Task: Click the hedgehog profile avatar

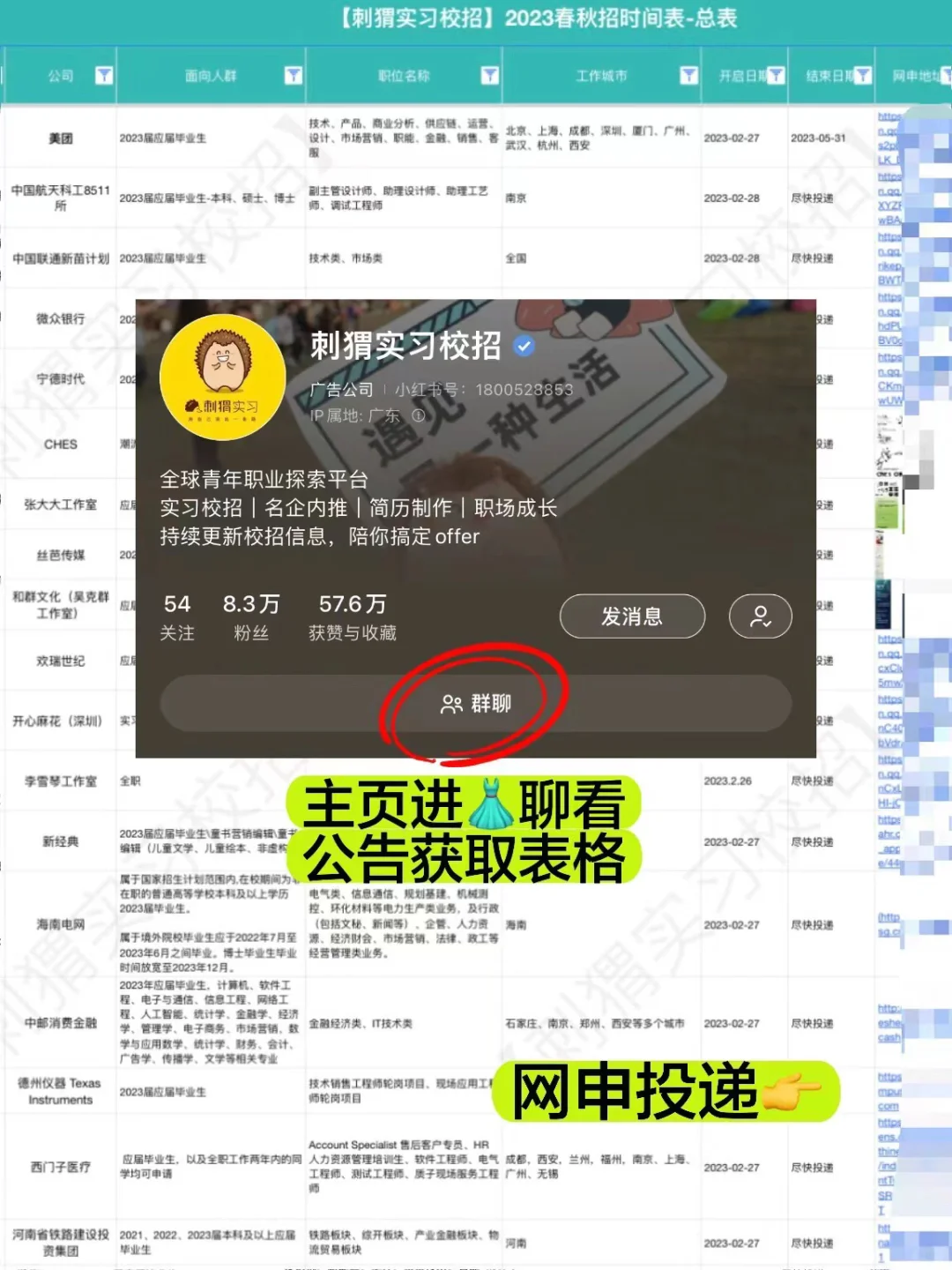Action: click(x=221, y=377)
